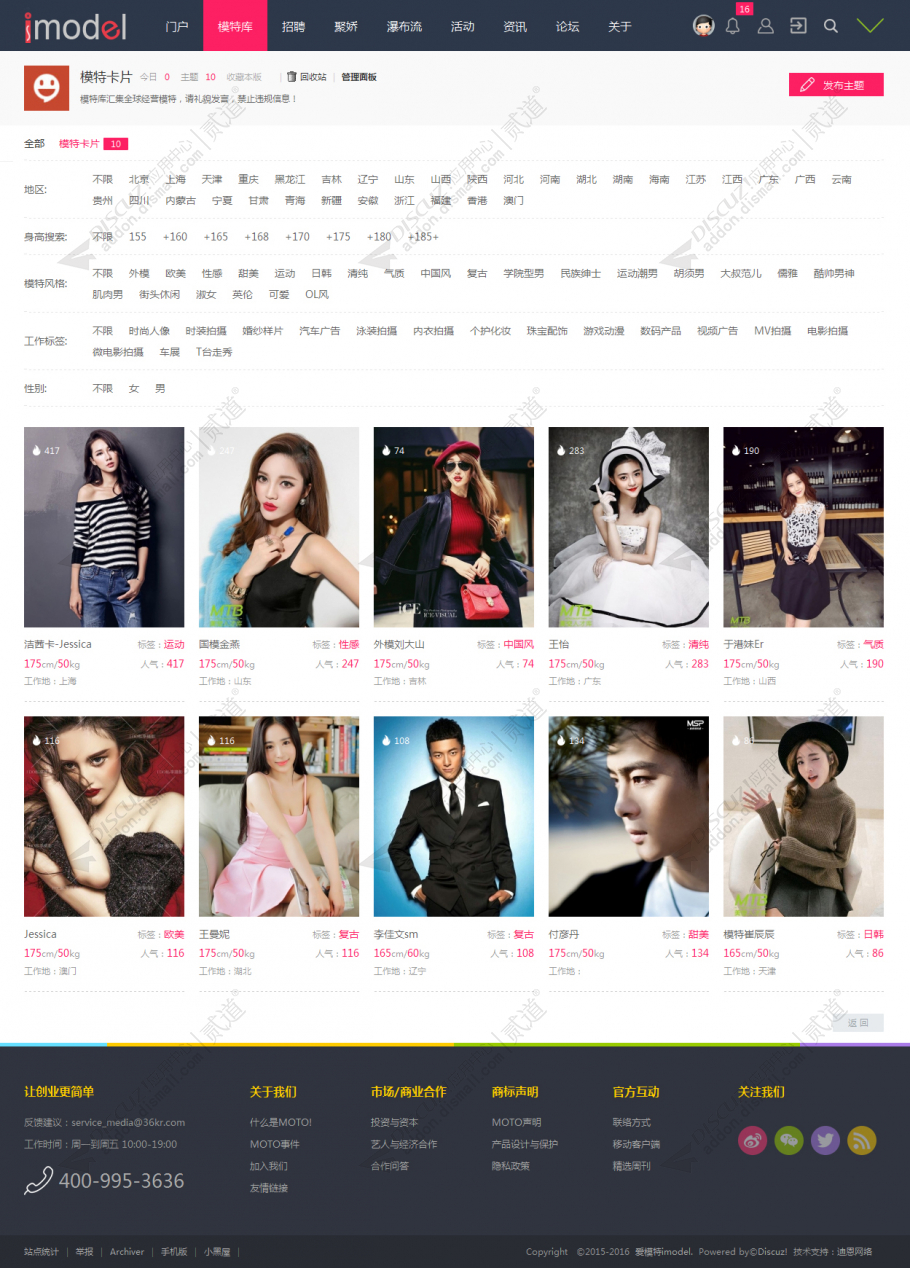The width and height of the screenshot is (910, 1268).
Task: Click the 返回 back-to-top button
Action: point(858,1023)
